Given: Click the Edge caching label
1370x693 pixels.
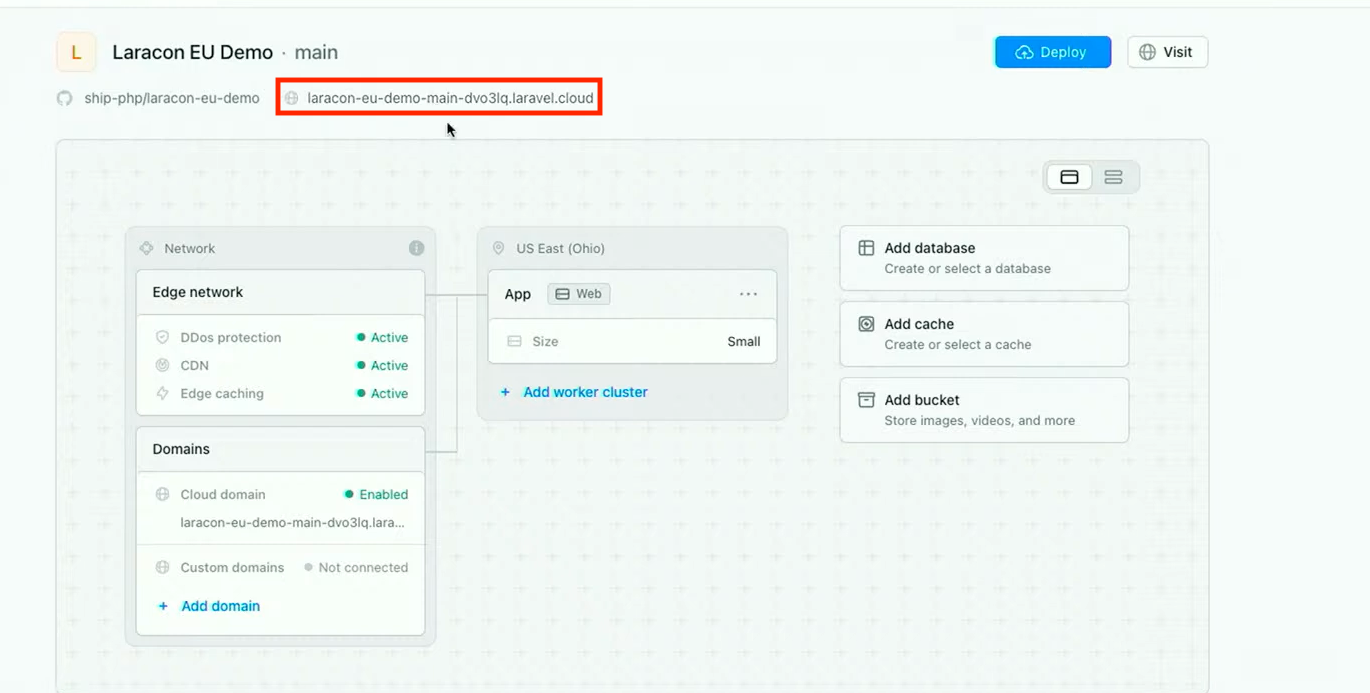Looking at the screenshot, I should tap(222, 393).
